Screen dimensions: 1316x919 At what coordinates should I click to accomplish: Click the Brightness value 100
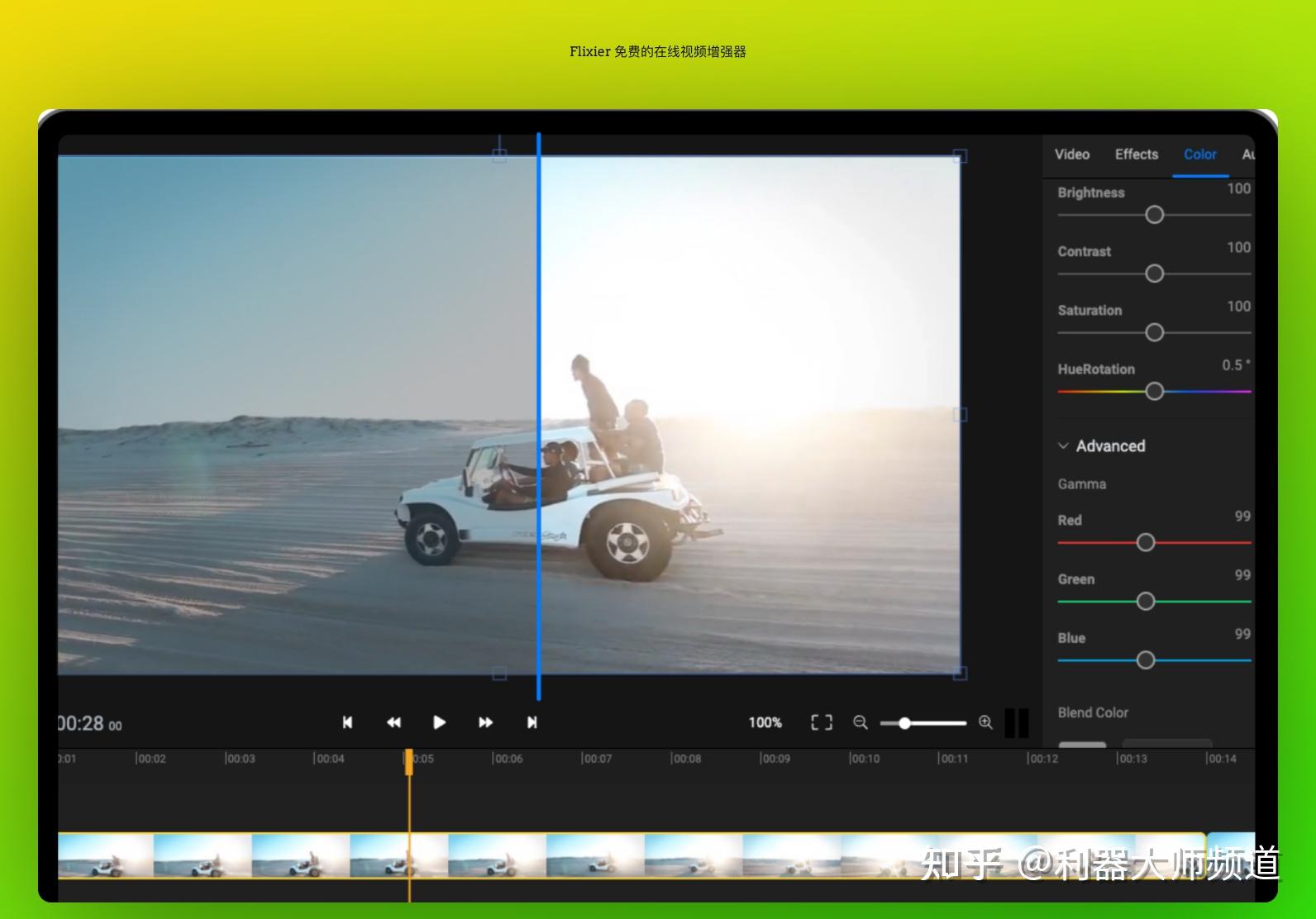tap(1238, 188)
